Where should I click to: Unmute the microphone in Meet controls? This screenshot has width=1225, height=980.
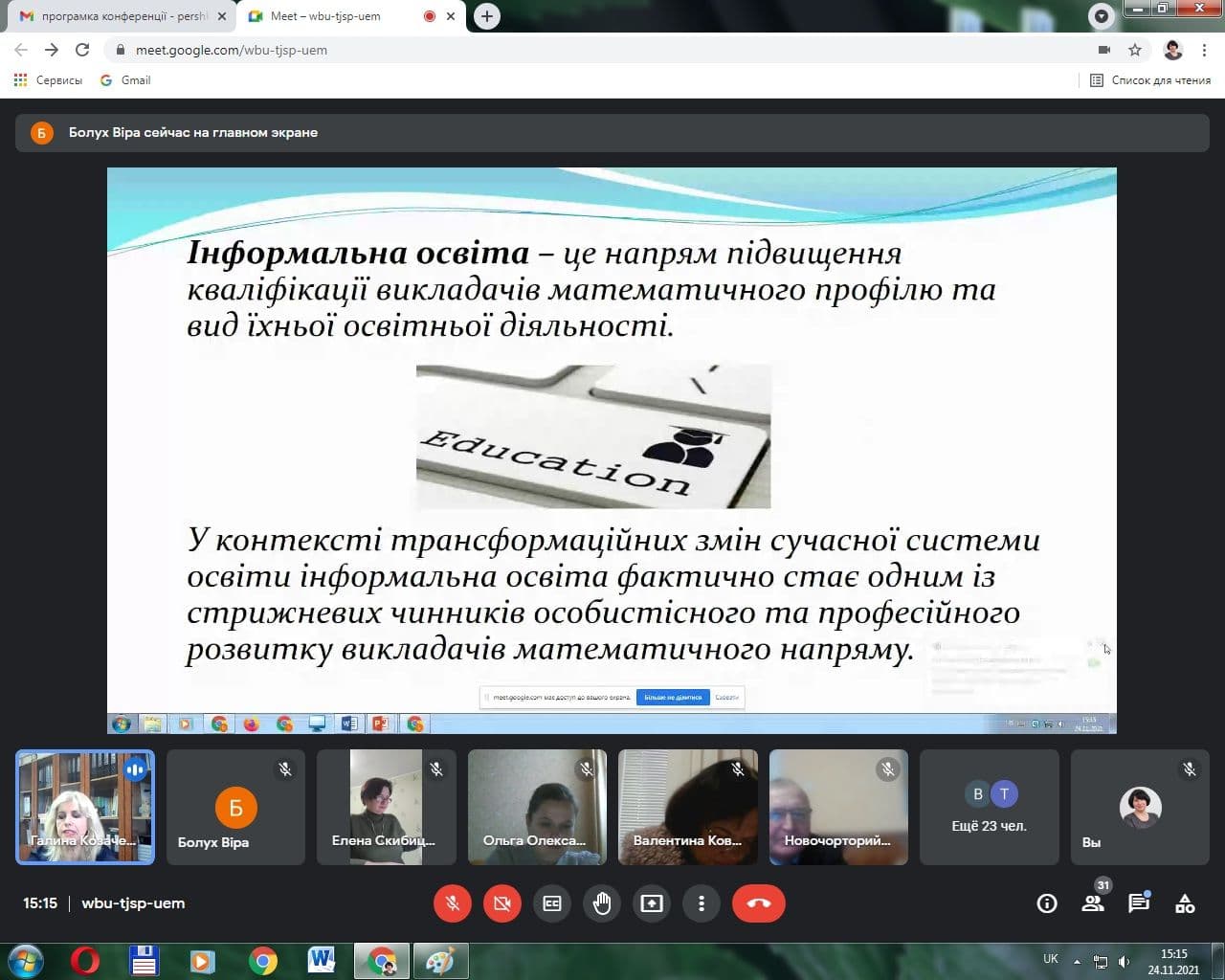[453, 903]
